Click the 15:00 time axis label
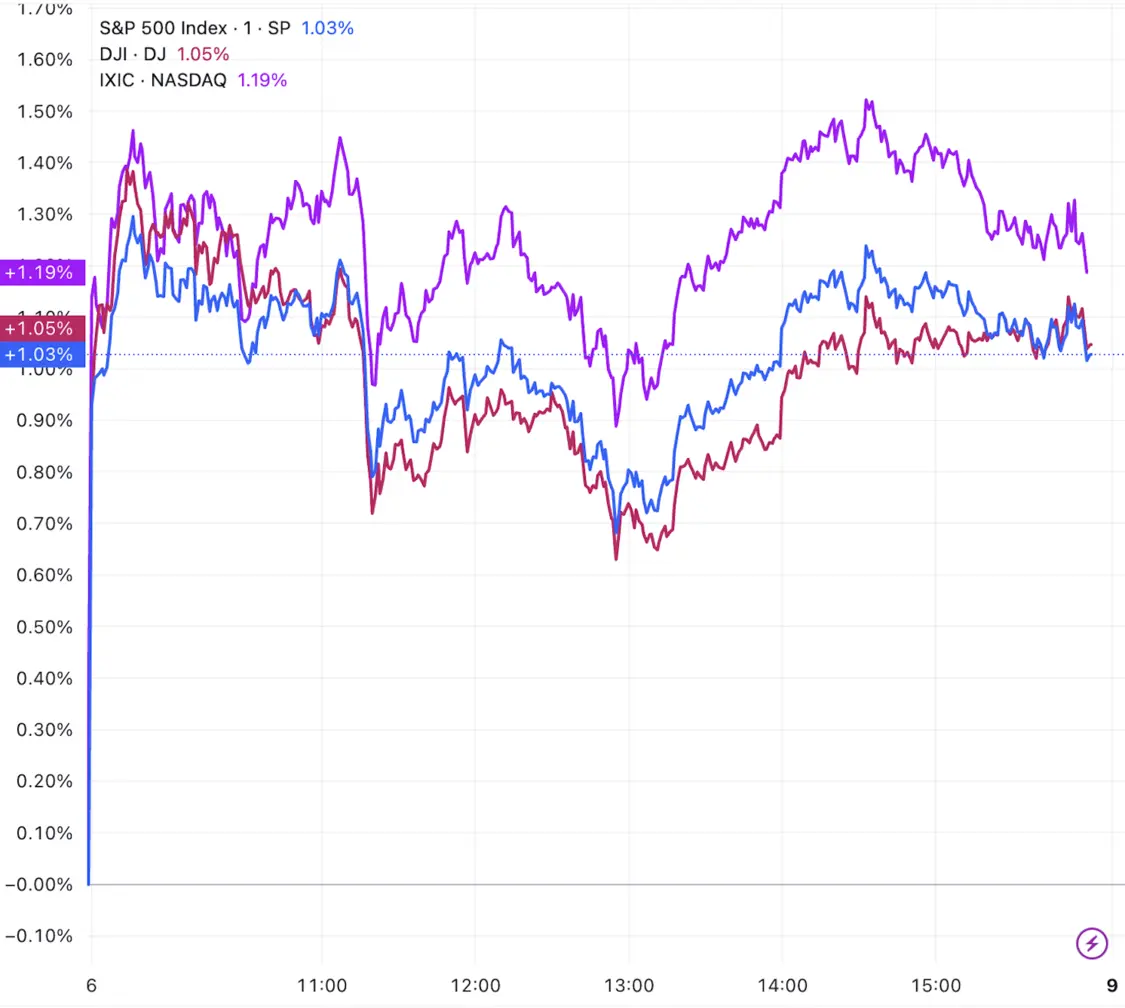The image size is (1125, 1008). coord(936,983)
